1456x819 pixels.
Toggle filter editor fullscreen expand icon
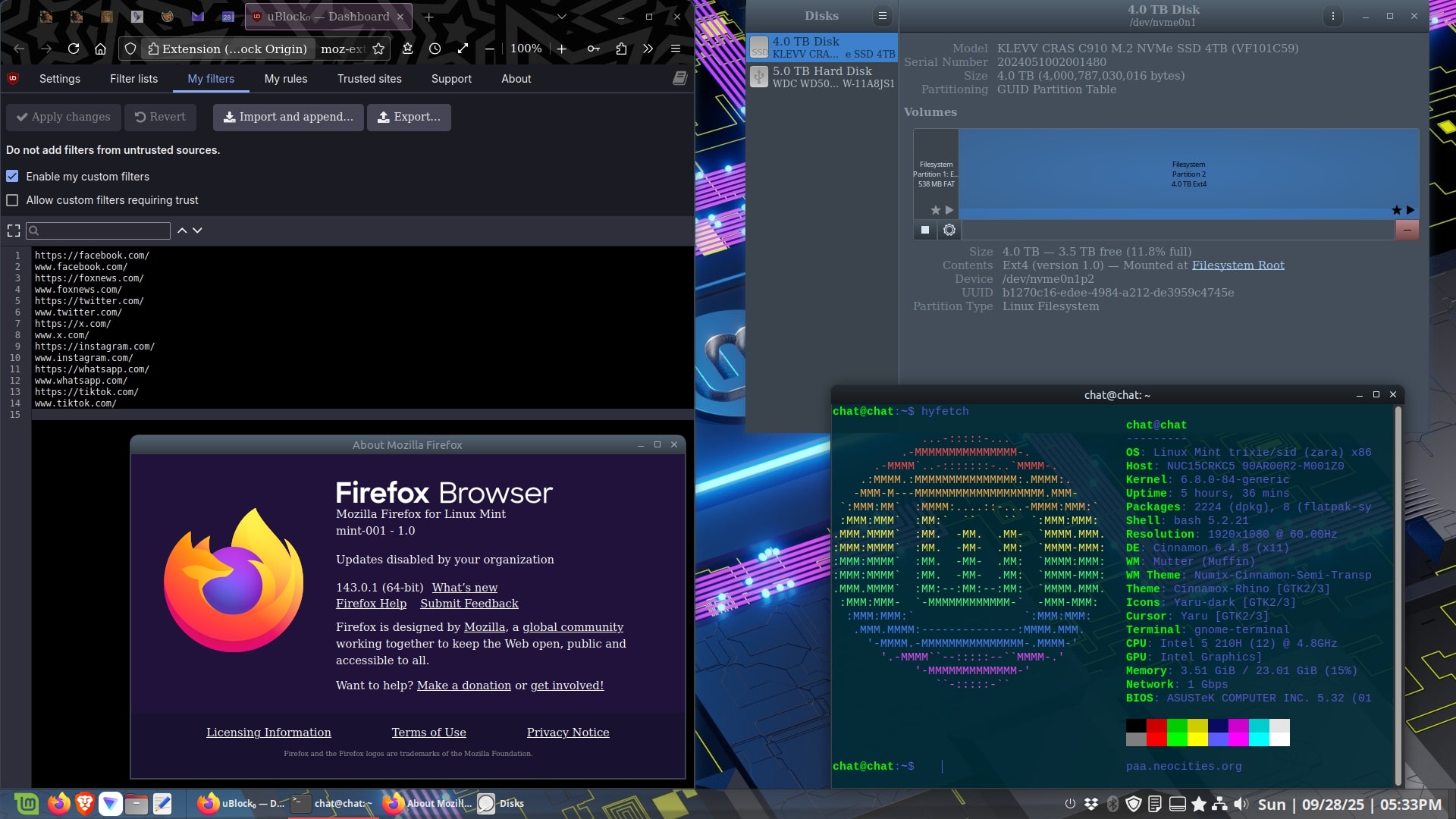click(14, 231)
